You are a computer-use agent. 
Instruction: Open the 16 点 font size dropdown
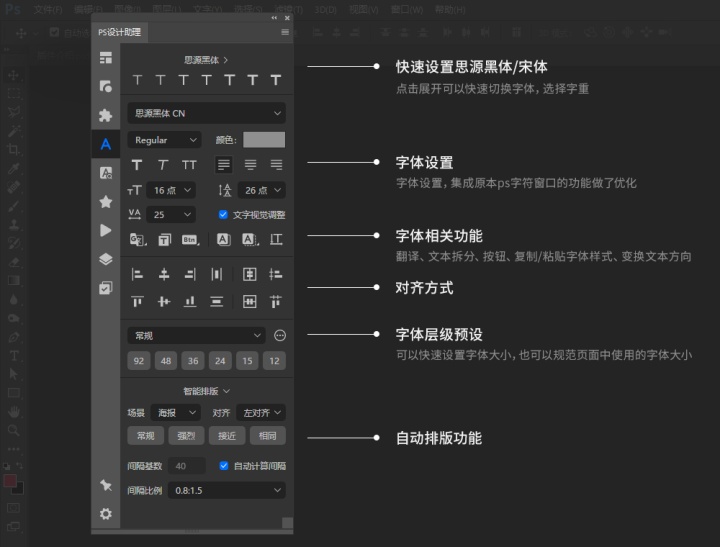click(x=171, y=190)
